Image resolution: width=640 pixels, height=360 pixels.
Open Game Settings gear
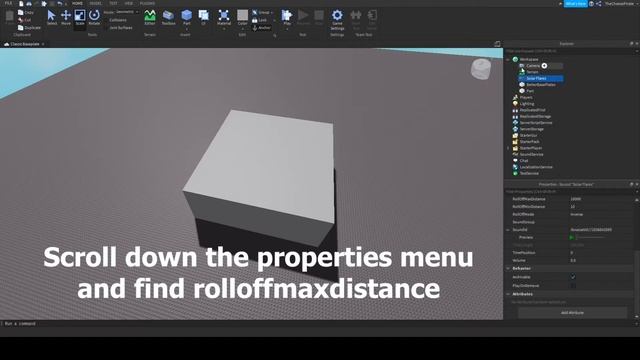pos(337,16)
